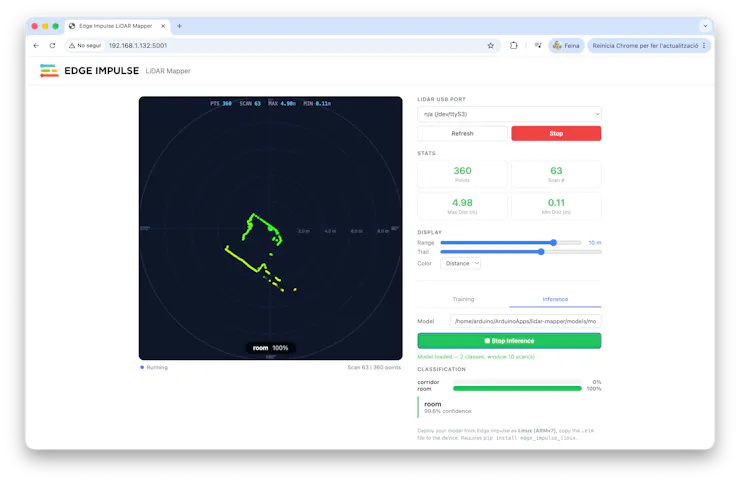Image resolution: width=740 pixels, height=483 pixels.
Task: Click the green Stop Inference button
Action: click(x=509, y=341)
